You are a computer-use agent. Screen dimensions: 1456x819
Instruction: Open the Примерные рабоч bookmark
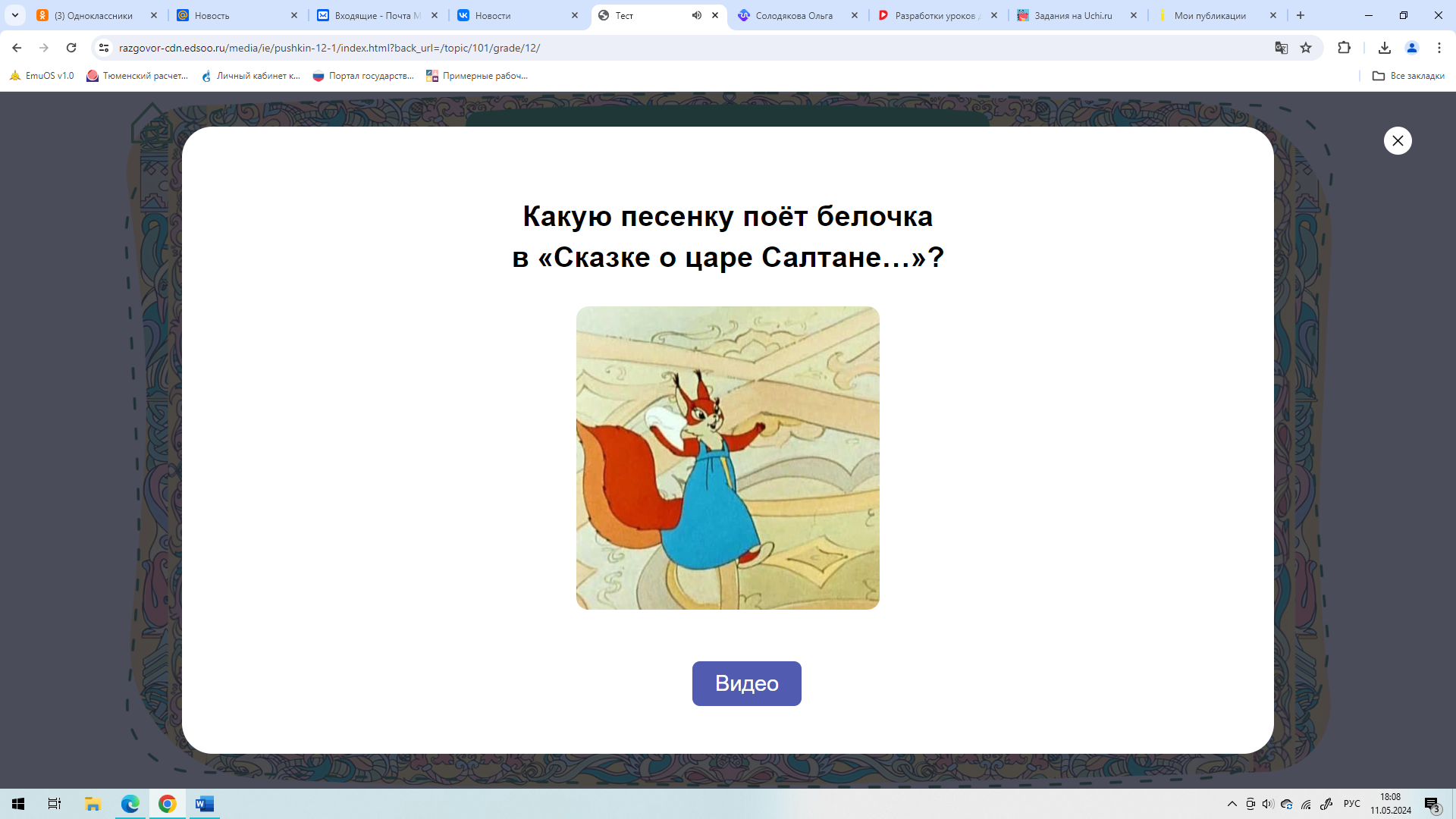point(477,76)
